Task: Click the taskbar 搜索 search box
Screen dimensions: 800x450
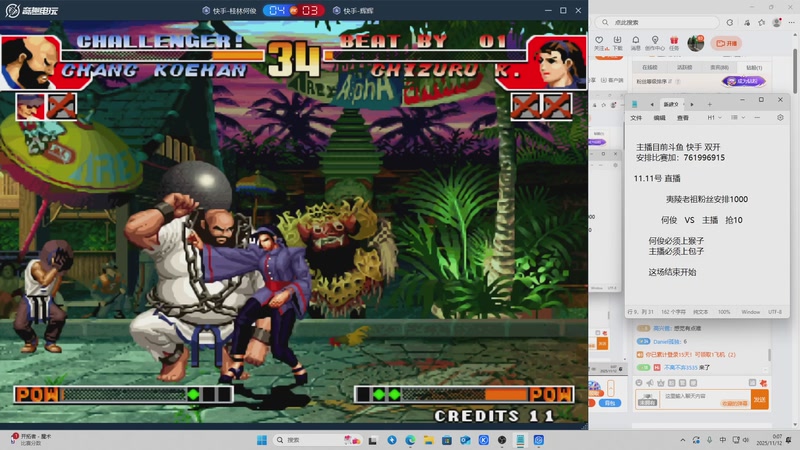Action: (x=317, y=440)
